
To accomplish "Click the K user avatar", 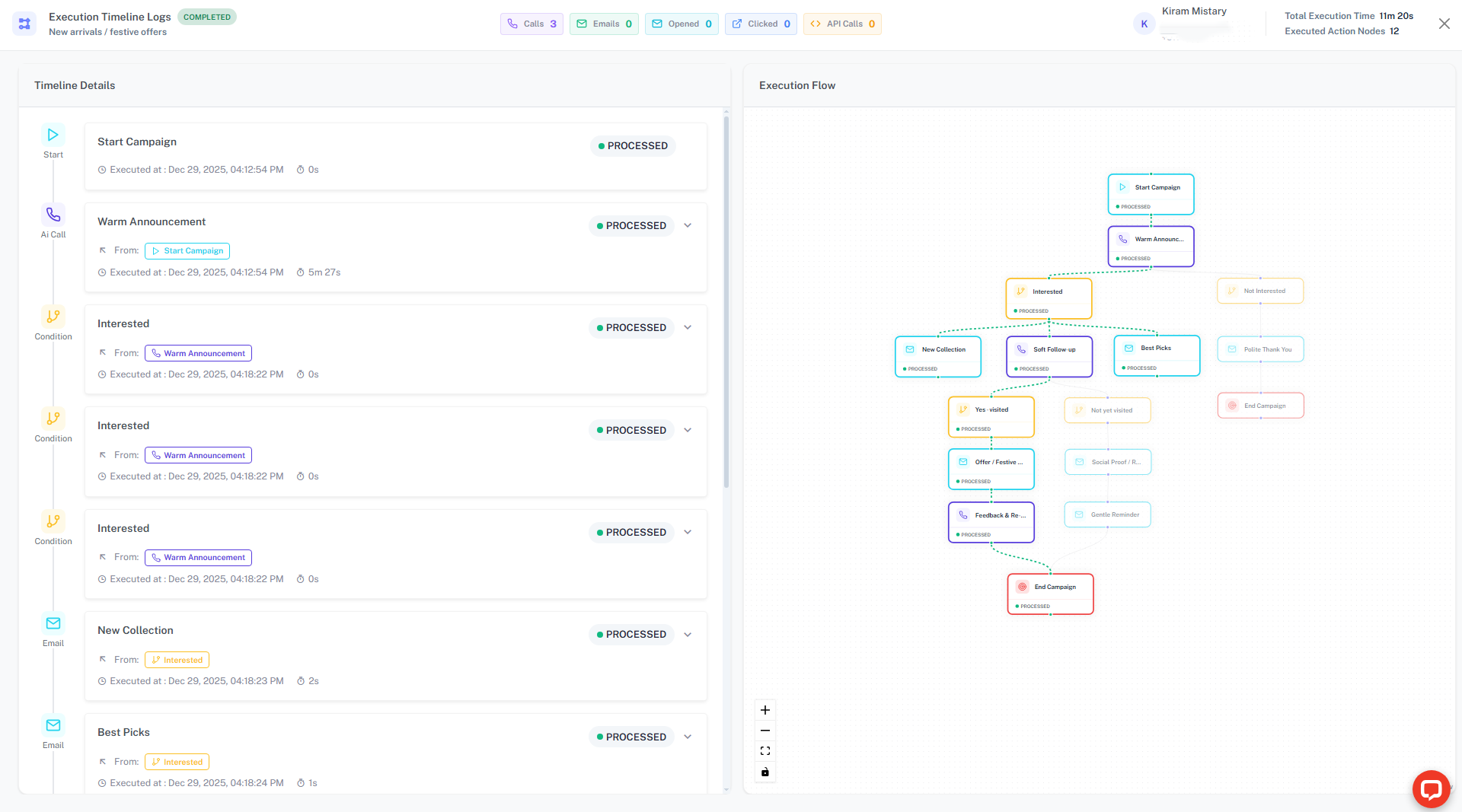I will tap(1144, 24).
